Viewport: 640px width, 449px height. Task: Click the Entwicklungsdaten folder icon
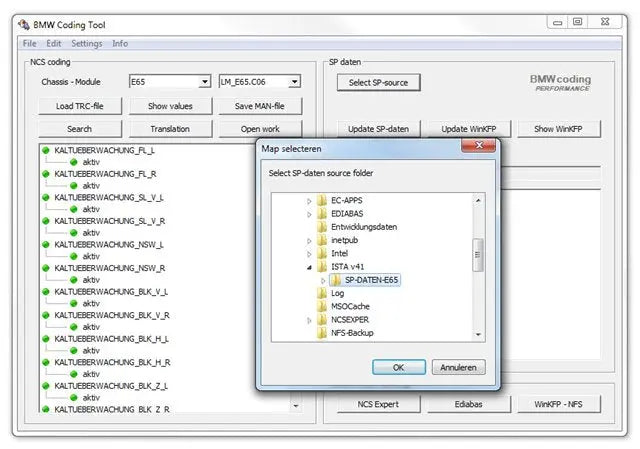click(x=322, y=227)
